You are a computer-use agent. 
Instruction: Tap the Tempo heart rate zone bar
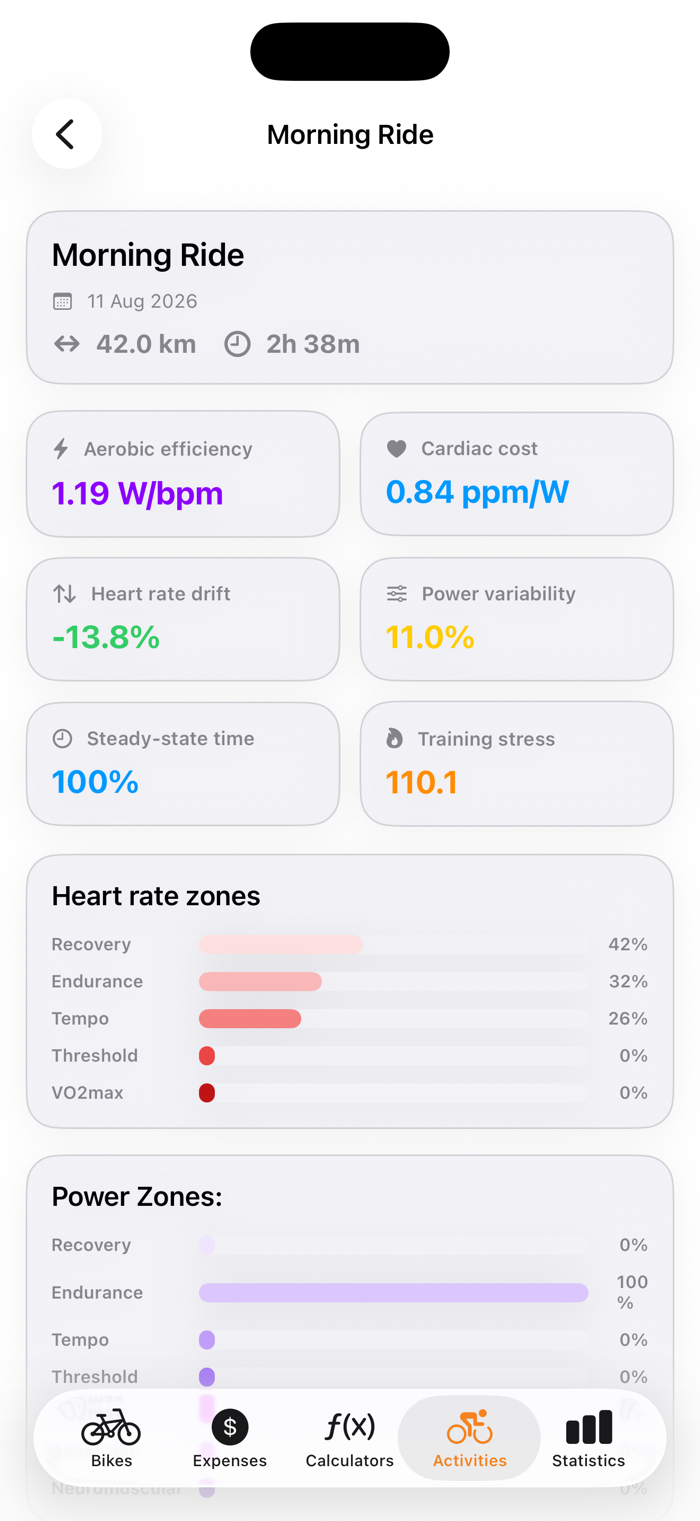click(x=393, y=1019)
